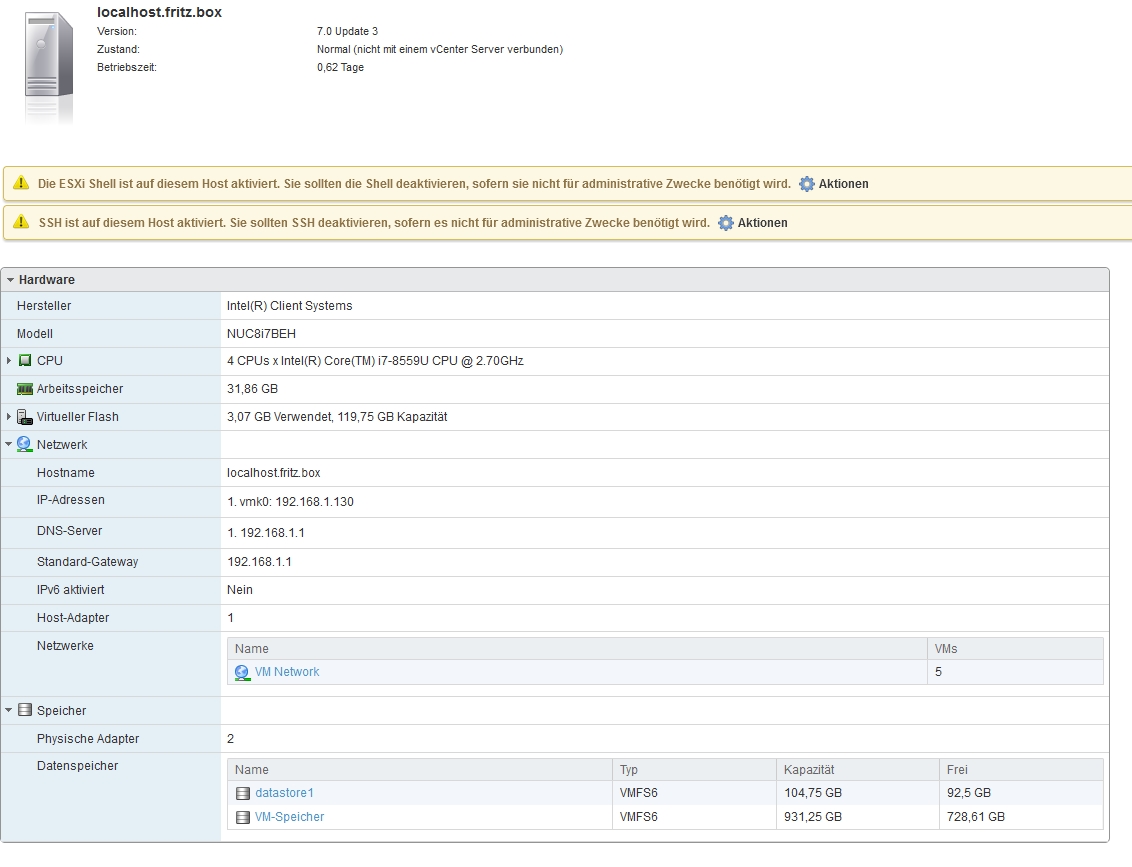Click the Speicher storage icon

coord(25,711)
